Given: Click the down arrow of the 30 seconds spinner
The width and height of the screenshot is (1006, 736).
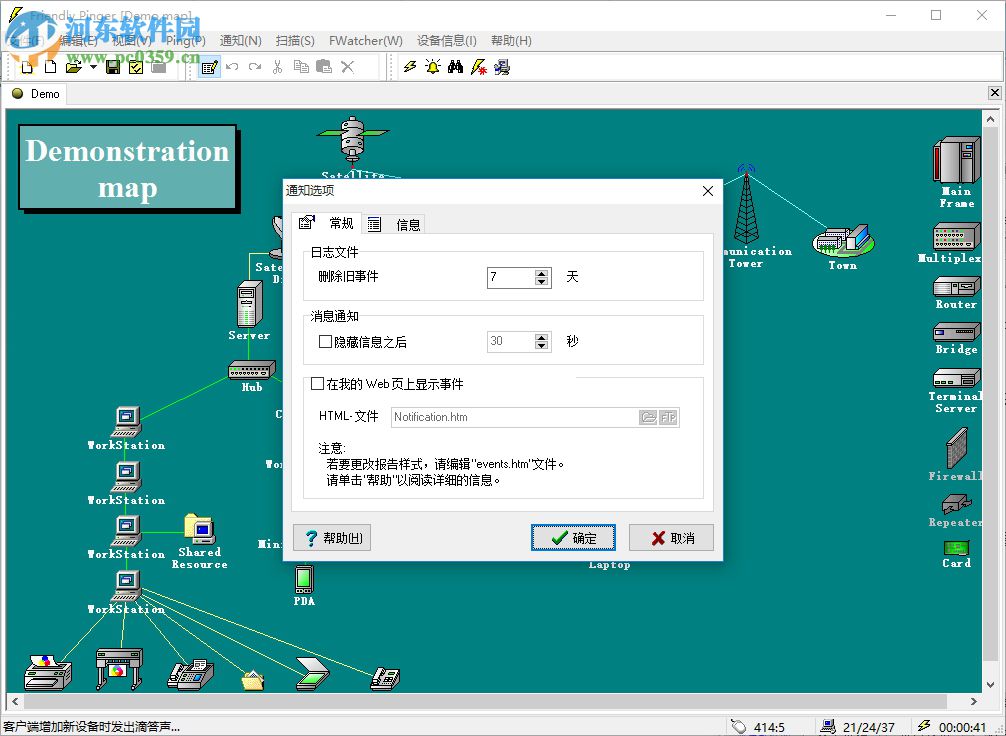Looking at the screenshot, I should (x=543, y=346).
